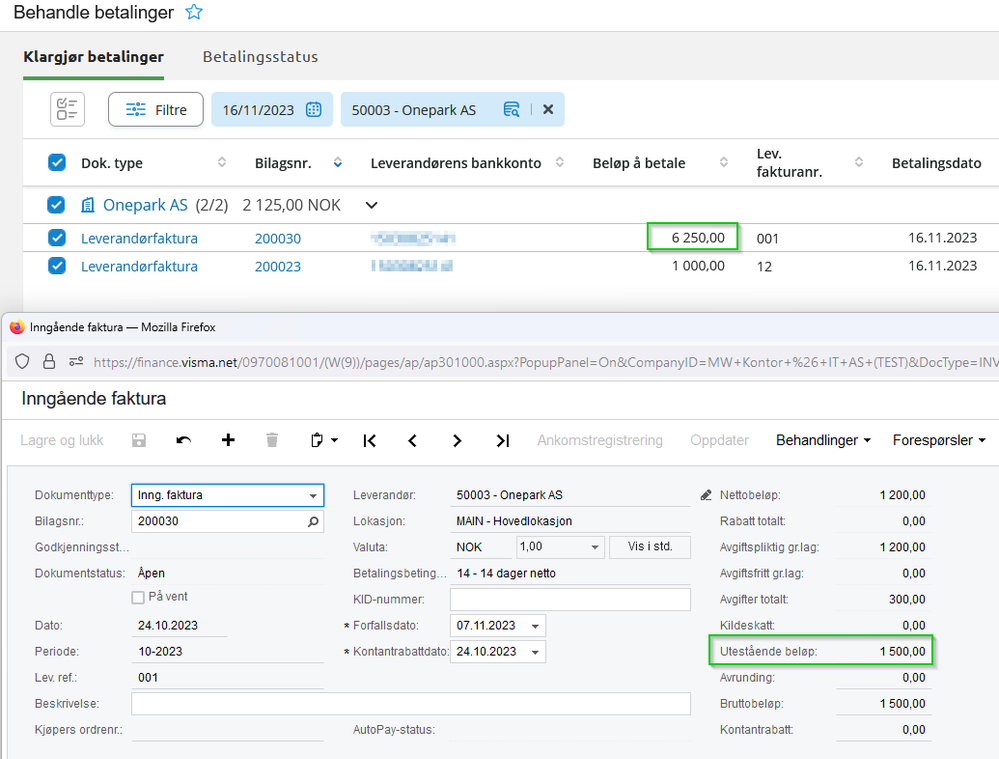Viewport: 999px width, 759px height.
Task: Go to previous invoice record
Action: click(413, 440)
